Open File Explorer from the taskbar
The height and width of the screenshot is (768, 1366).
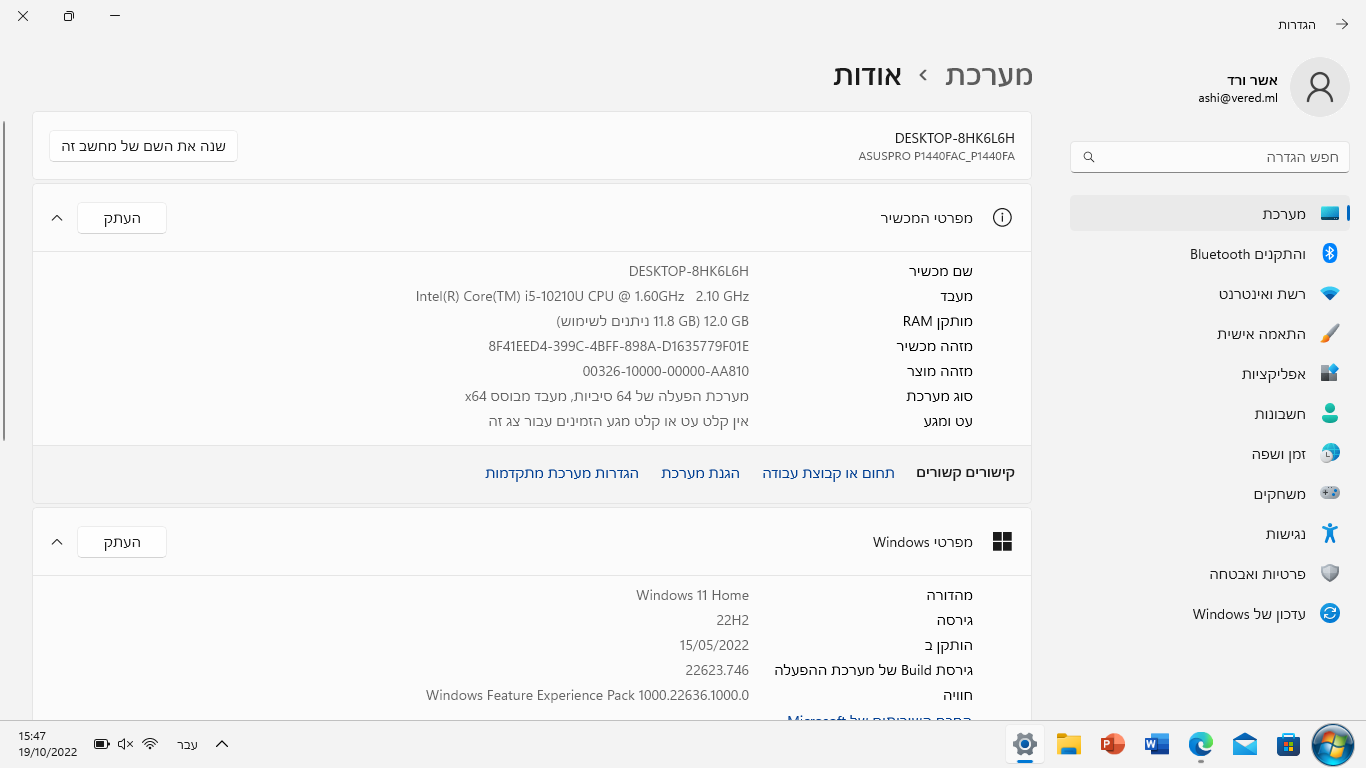[1069, 744]
